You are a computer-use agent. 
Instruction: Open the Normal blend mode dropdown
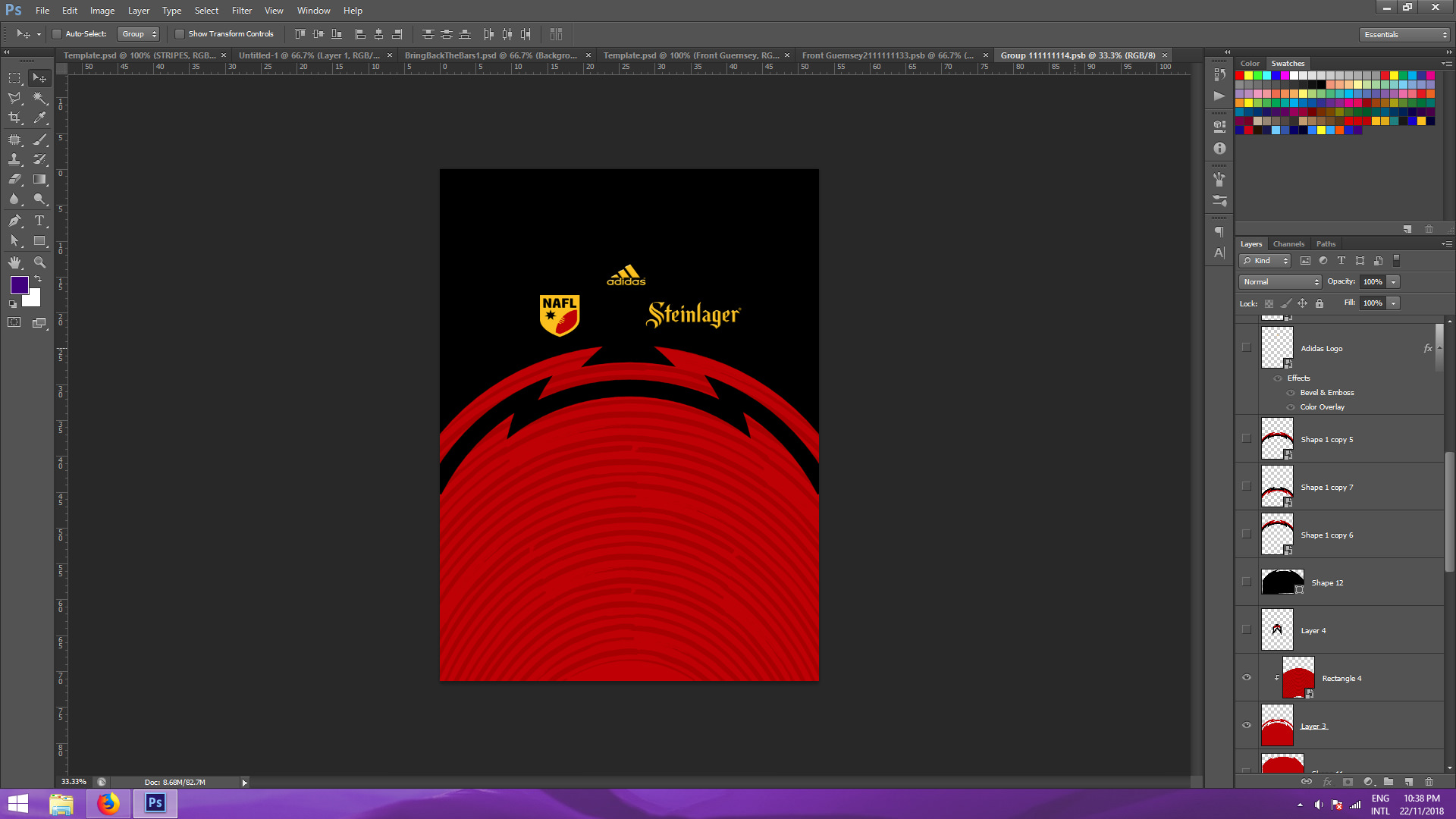click(1281, 282)
